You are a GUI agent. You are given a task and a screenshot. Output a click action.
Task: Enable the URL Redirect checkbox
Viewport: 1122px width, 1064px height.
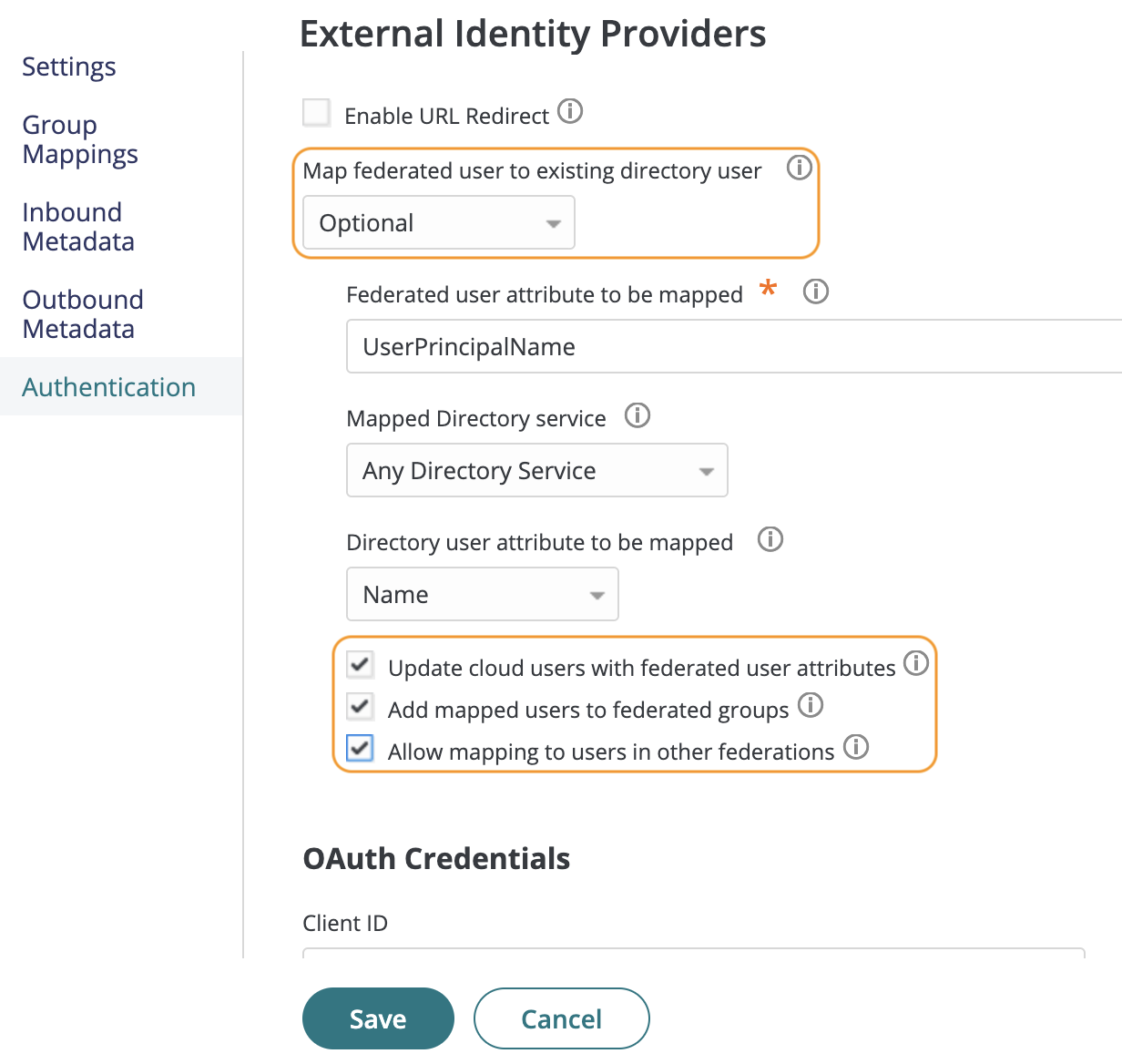pyautogui.click(x=316, y=112)
